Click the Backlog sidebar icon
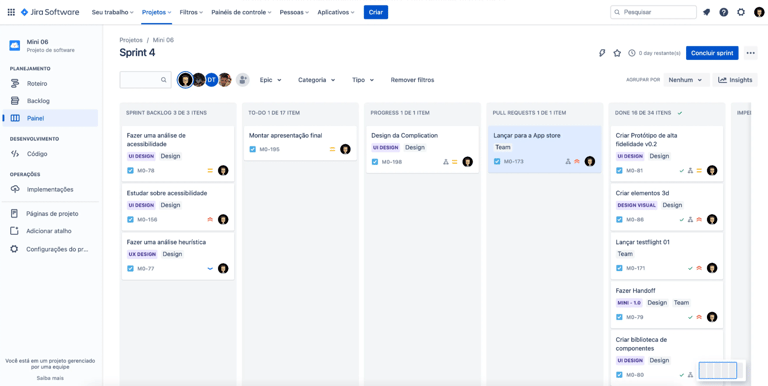This screenshot has width=768, height=386. [15, 101]
